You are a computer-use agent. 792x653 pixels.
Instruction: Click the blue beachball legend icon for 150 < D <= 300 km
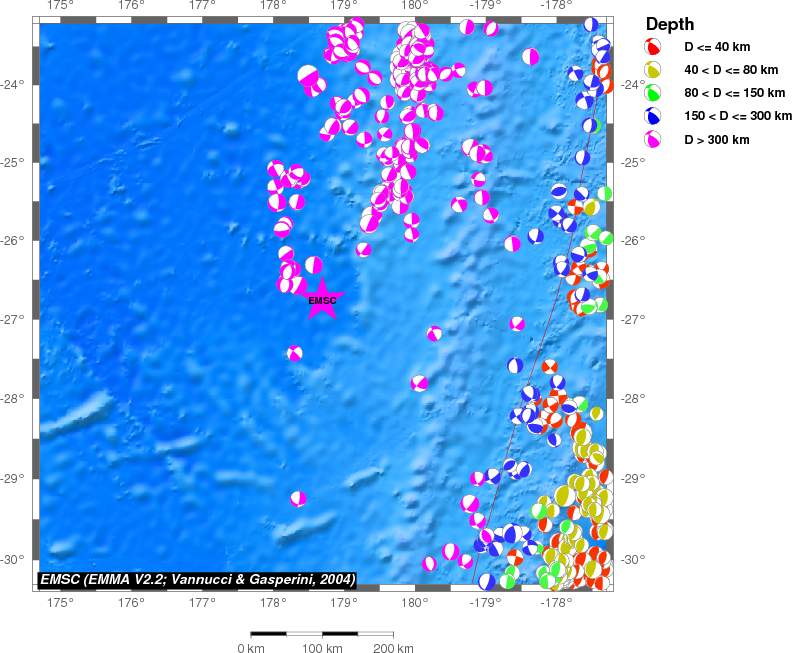tap(652, 116)
